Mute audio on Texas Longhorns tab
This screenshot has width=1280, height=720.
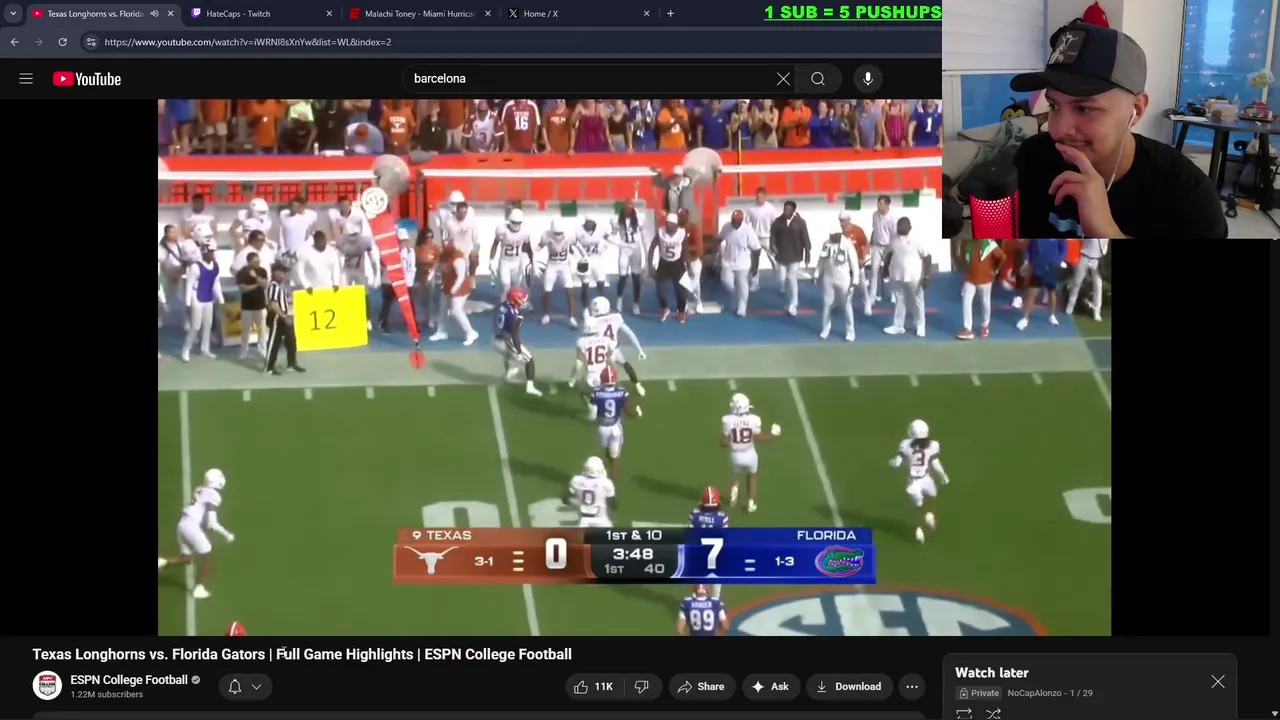point(154,14)
